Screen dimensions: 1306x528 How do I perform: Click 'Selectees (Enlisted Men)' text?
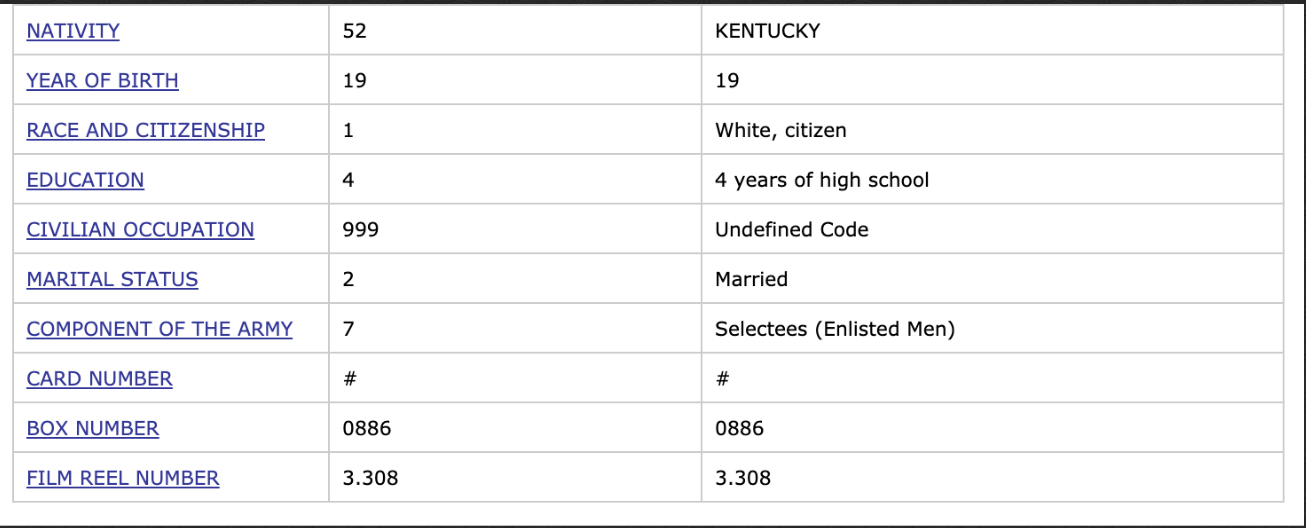tap(835, 329)
